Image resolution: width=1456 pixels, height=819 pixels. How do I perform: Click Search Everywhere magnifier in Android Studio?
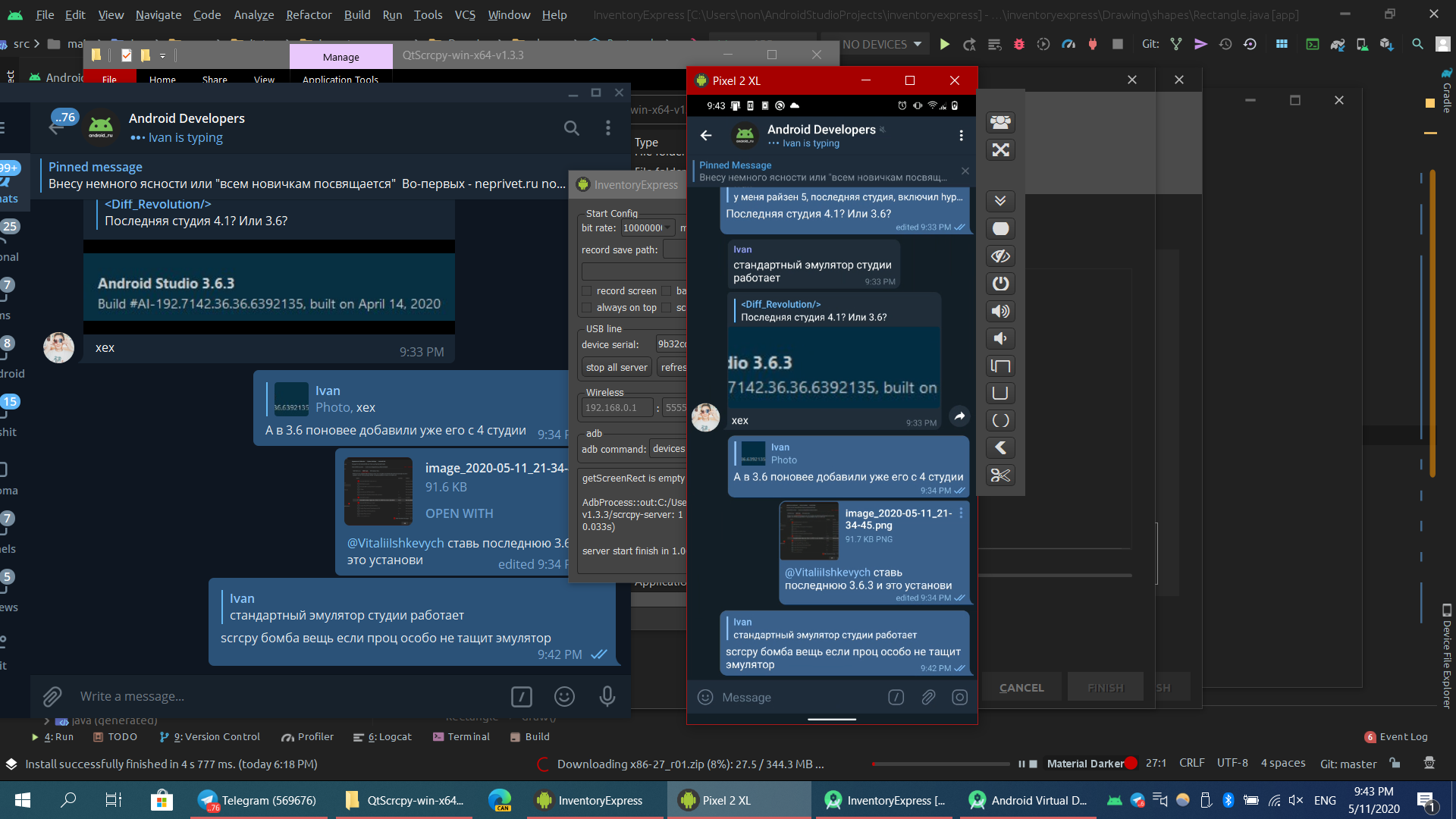(x=1417, y=45)
